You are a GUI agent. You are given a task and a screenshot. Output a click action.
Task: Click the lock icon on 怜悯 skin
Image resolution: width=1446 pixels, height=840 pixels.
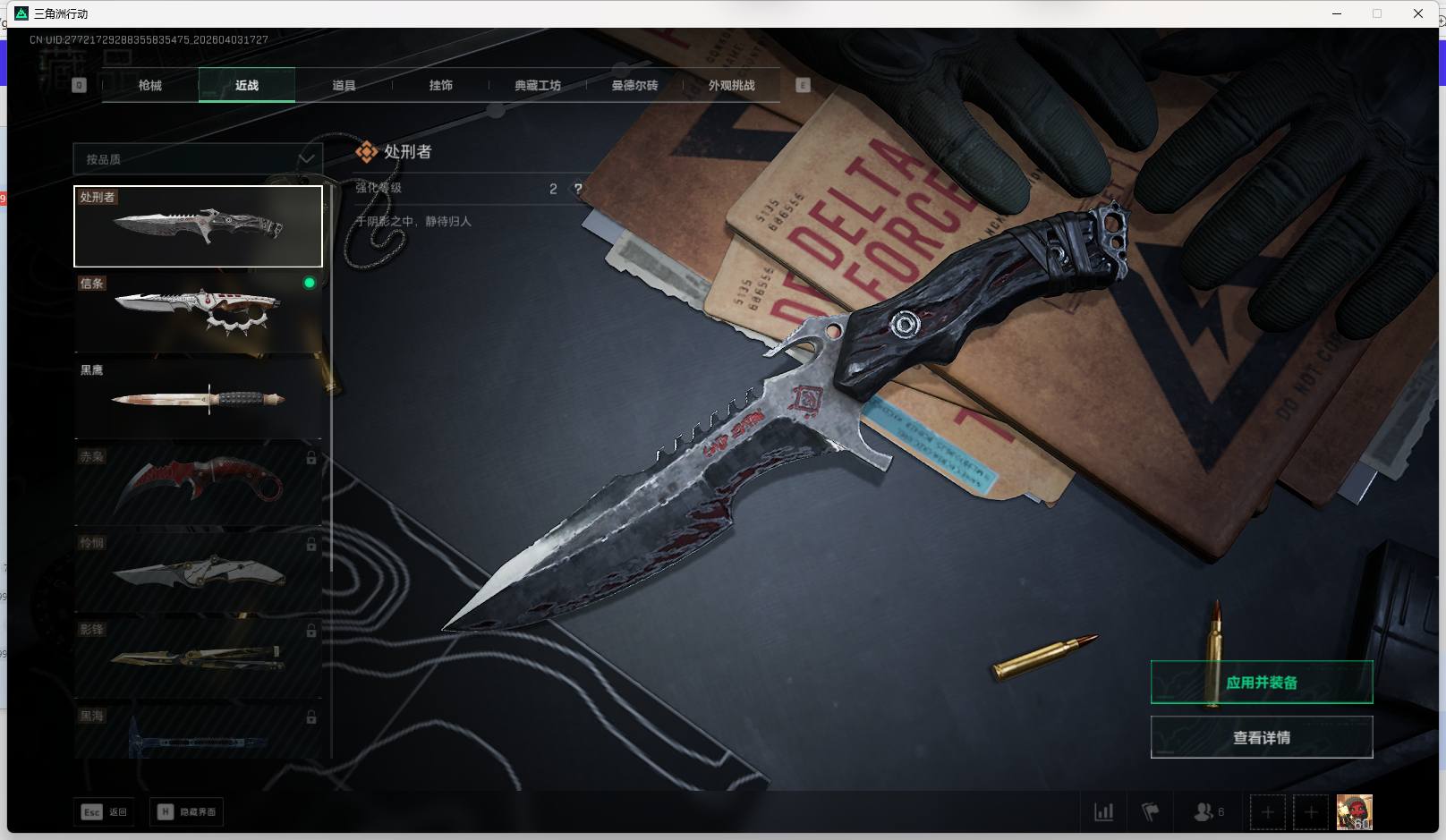[310, 544]
